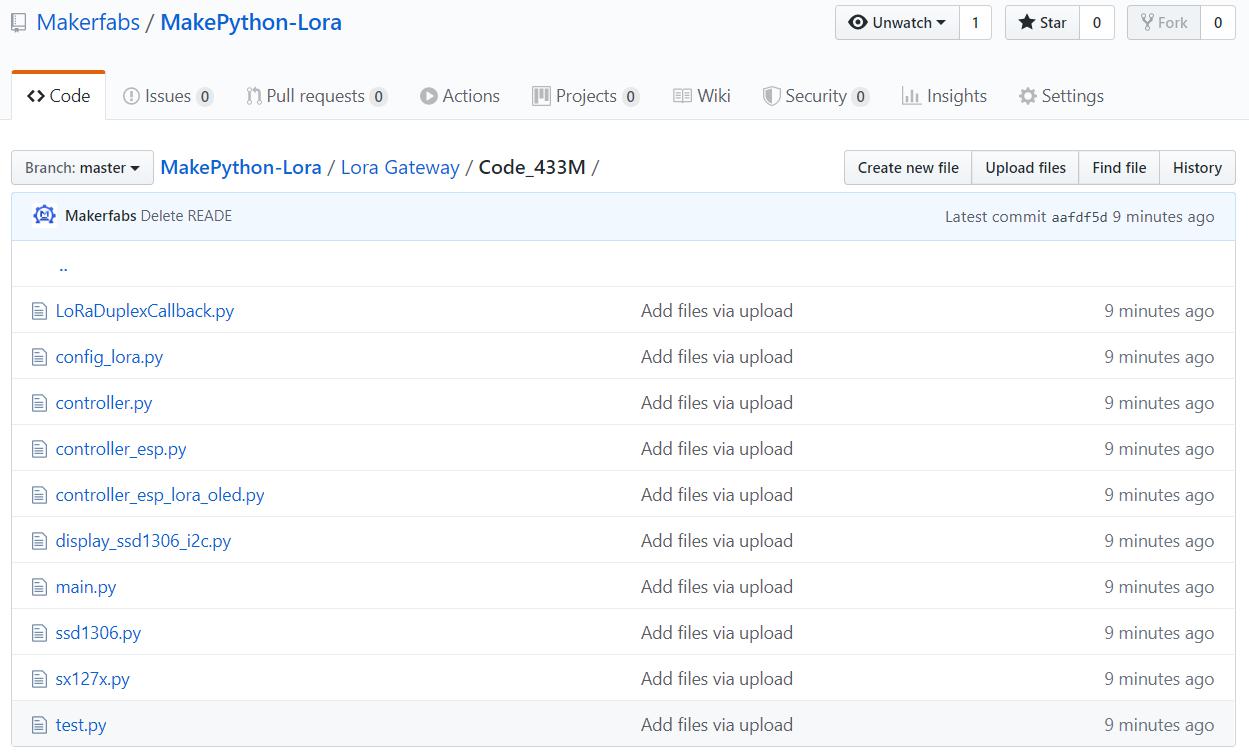Click file icon next to display_ssd1306_i2c.py

pos(39,541)
